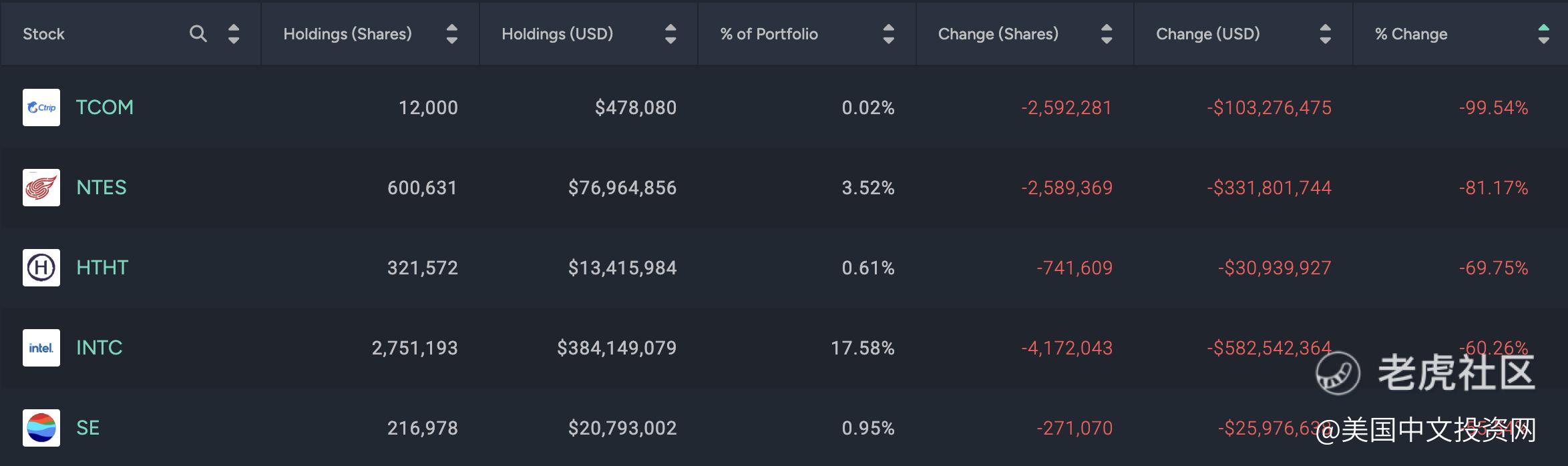Open the TCOM ticker link

105,107
